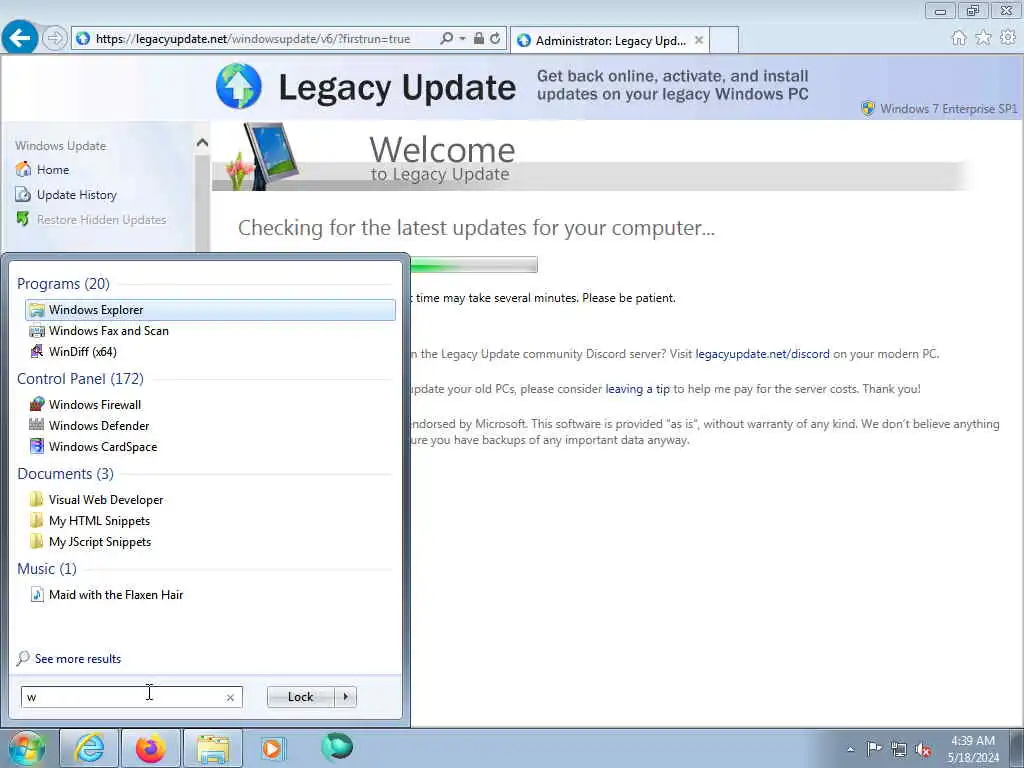
Task: Open the Control Panel (172) results header
Action: pos(80,379)
